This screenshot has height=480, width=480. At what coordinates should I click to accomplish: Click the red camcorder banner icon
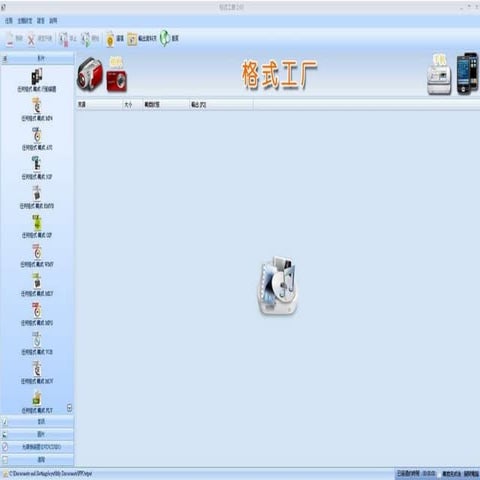(90, 74)
